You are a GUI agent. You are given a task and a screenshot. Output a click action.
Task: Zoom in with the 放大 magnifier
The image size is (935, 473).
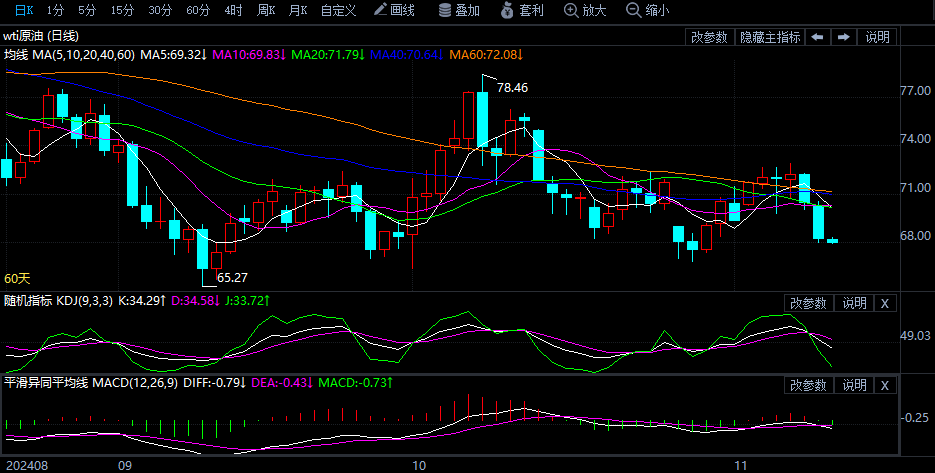click(585, 10)
